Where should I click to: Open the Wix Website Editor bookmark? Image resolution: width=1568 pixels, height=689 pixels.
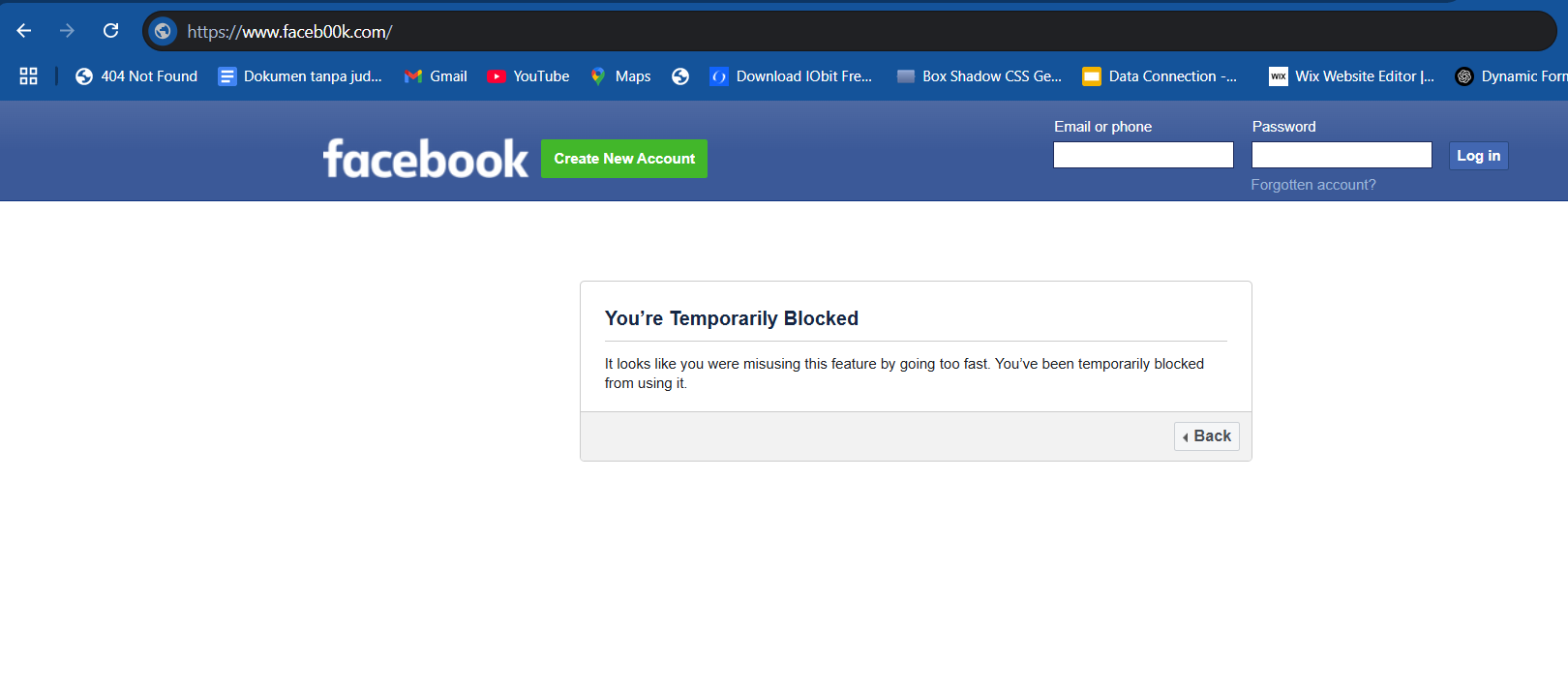pos(1351,76)
